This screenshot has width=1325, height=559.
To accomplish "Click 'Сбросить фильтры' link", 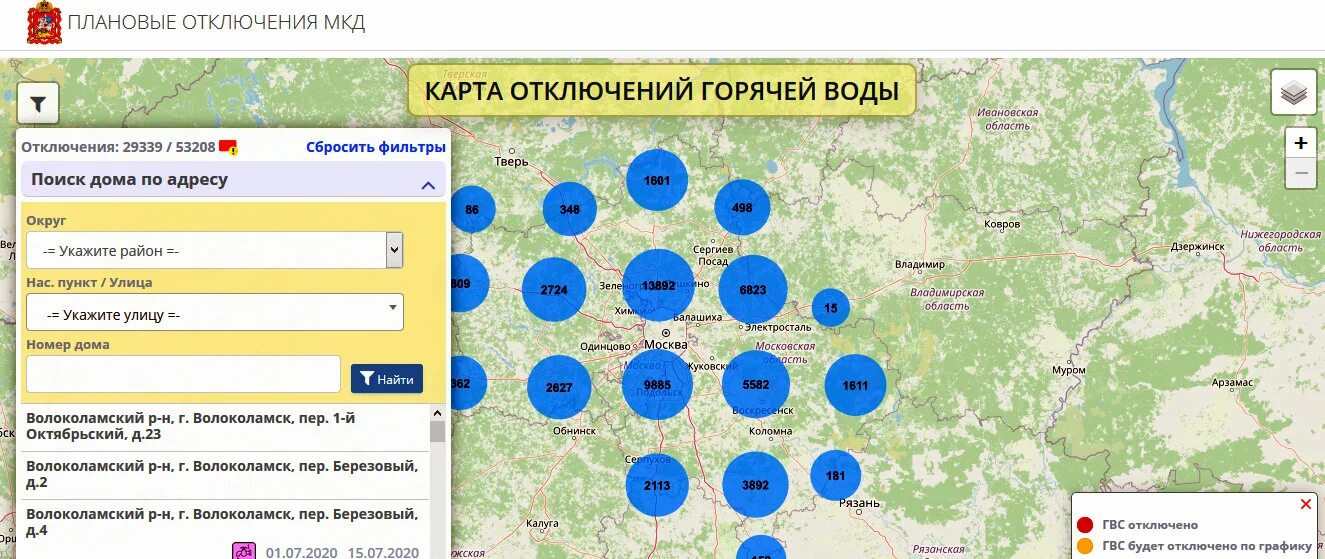I will click(x=376, y=147).
